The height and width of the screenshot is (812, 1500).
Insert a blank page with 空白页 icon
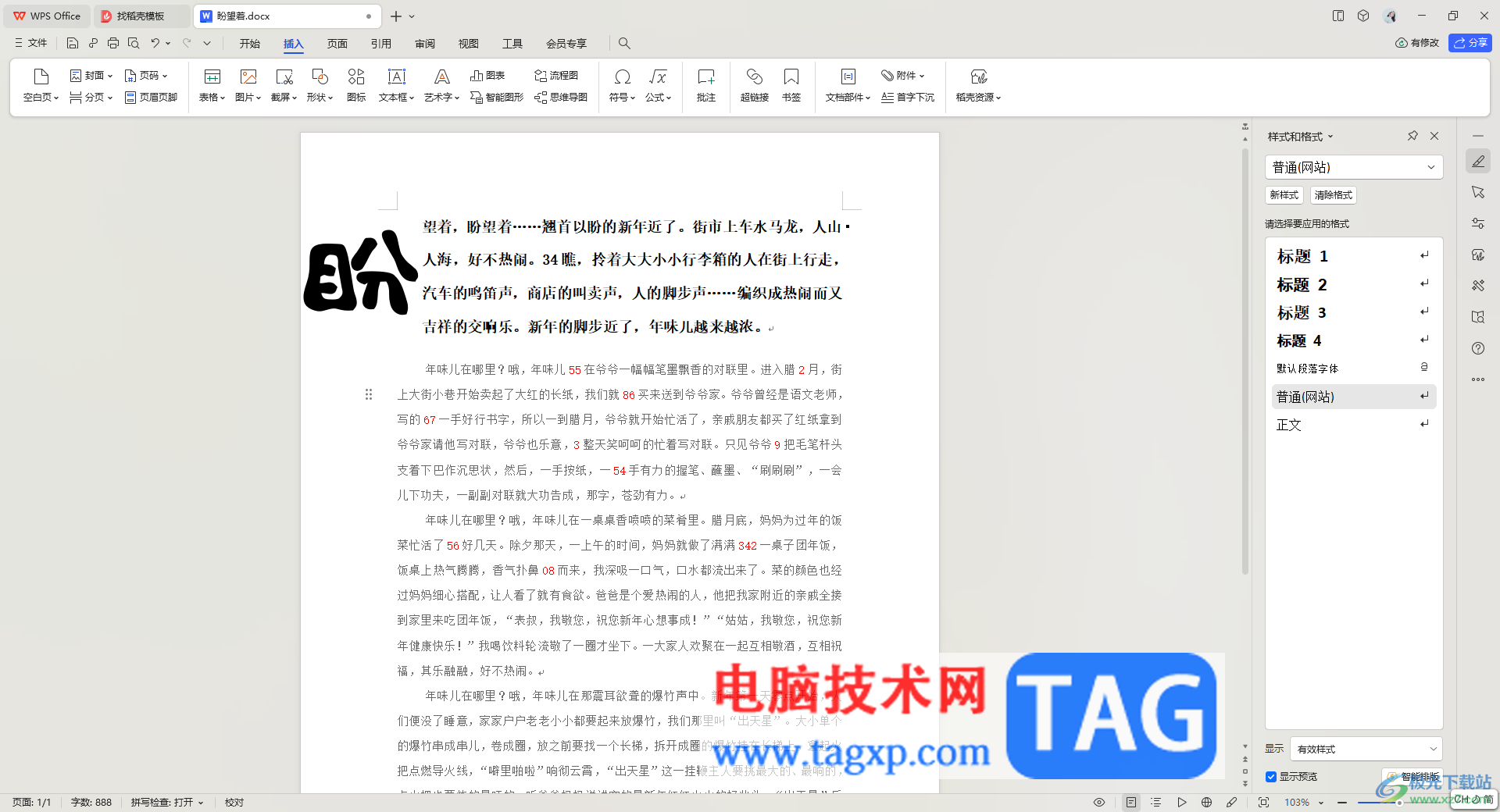41,85
